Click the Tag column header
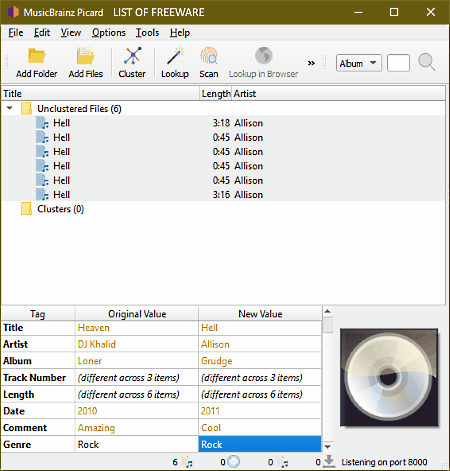 pyautogui.click(x=38, y=314)
